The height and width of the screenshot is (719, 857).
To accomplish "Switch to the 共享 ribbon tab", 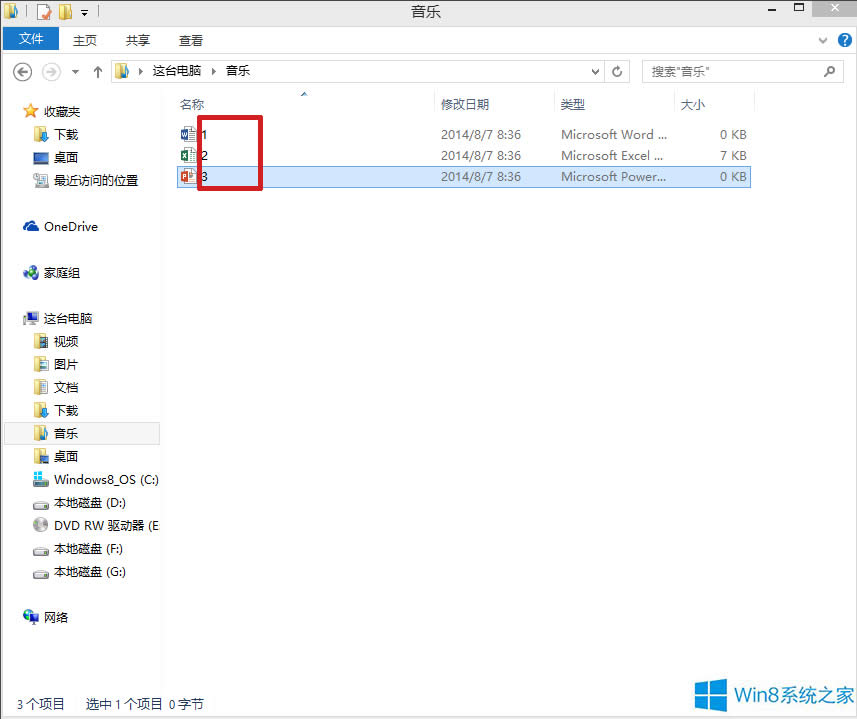I will coord(137,40).
